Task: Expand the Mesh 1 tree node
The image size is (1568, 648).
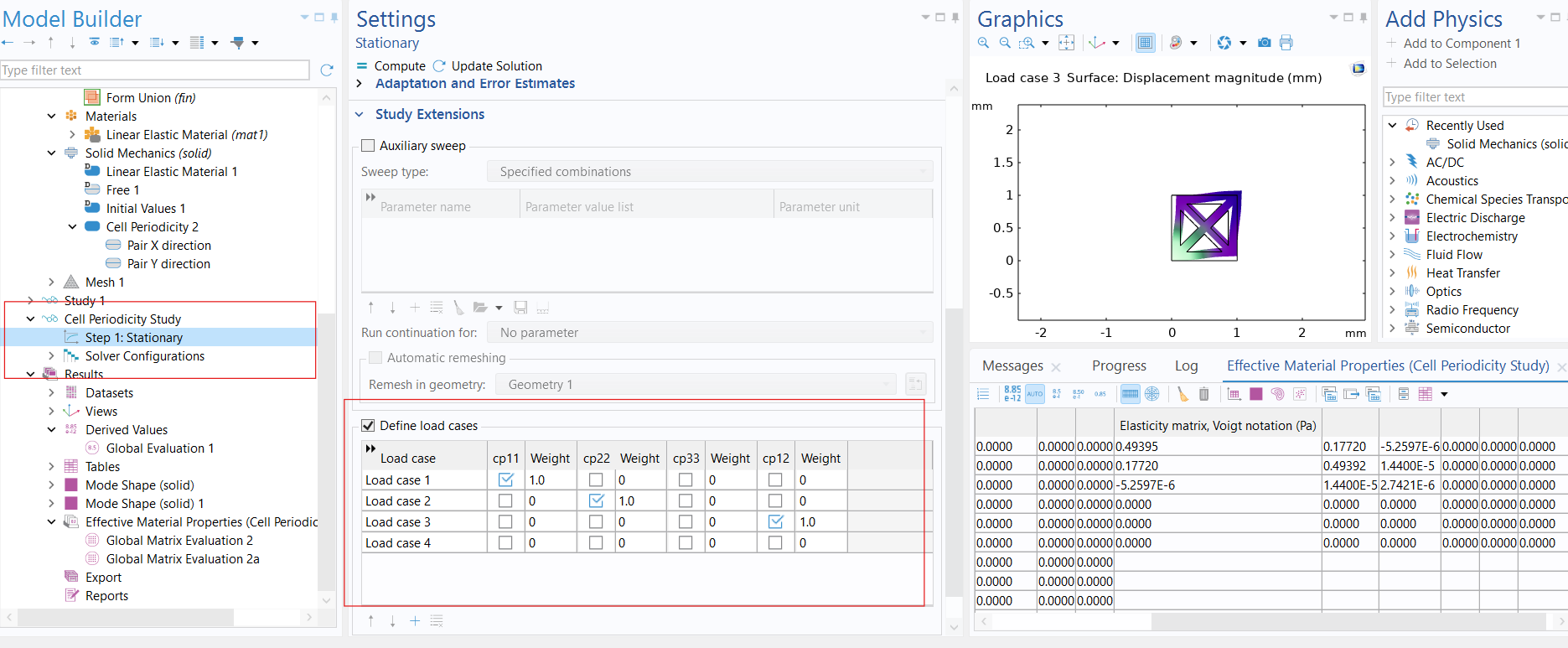Action: tap(51, 283)
